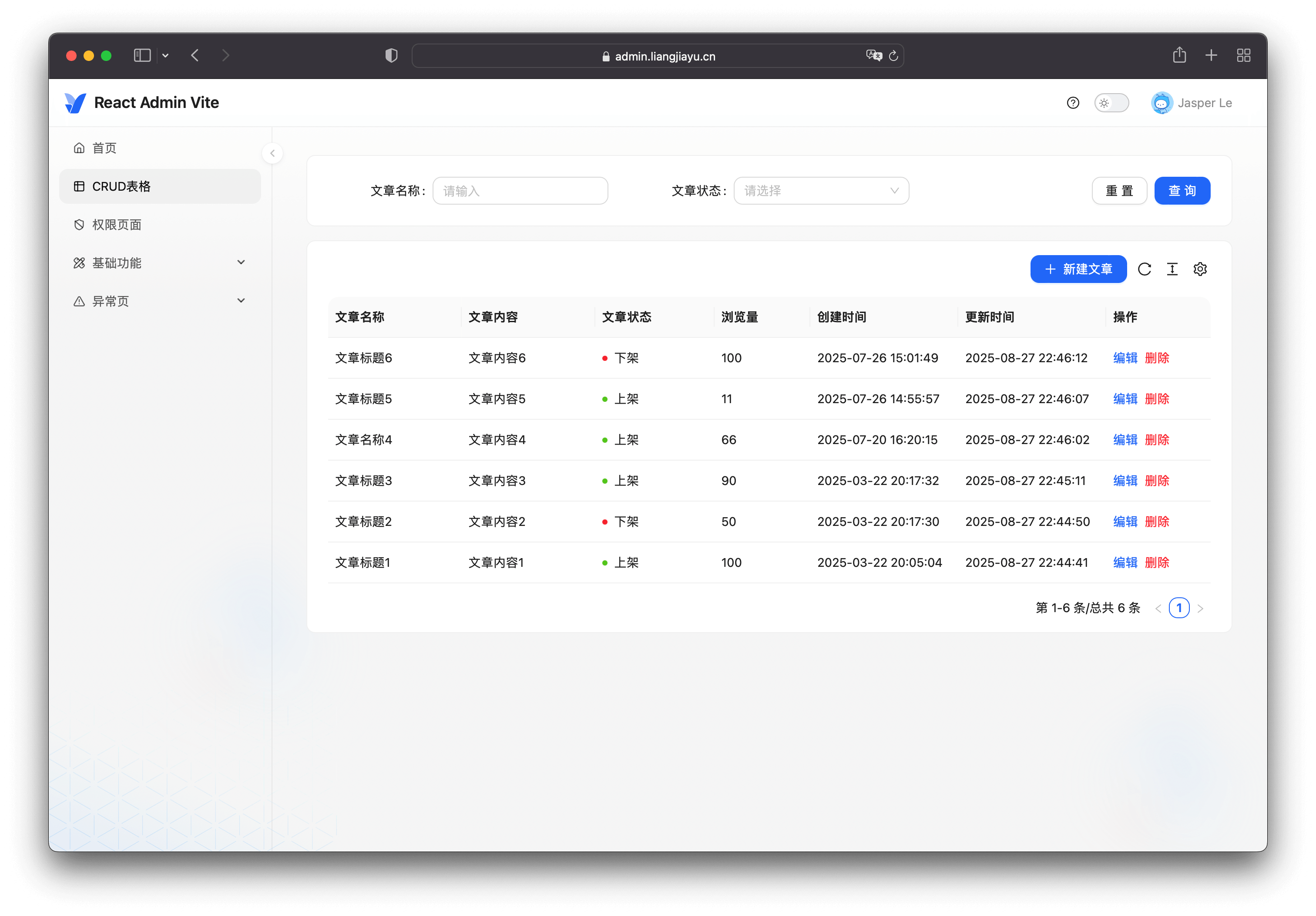Click 删除 link for 文章标题1
The image size is (1316, 916).
1157,562
